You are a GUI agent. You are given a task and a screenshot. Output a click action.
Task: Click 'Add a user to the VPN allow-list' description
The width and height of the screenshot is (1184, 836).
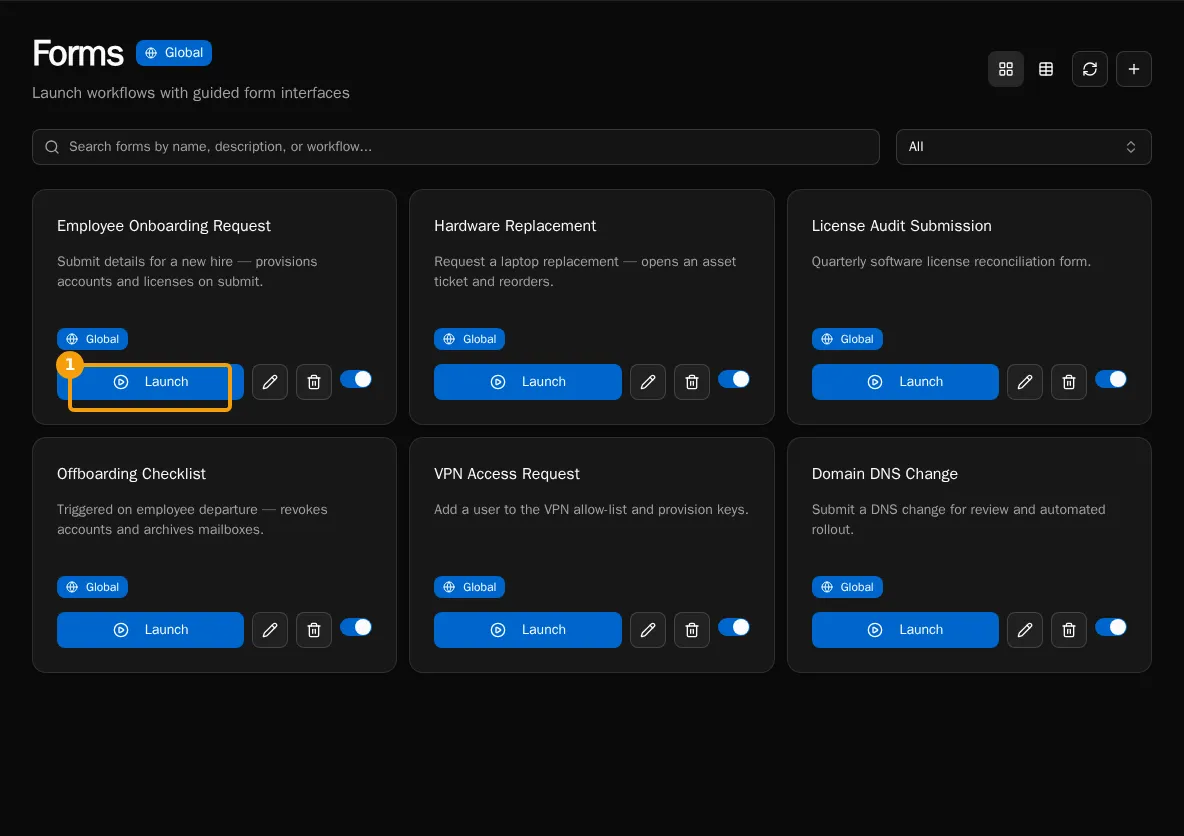click(591, 509)
